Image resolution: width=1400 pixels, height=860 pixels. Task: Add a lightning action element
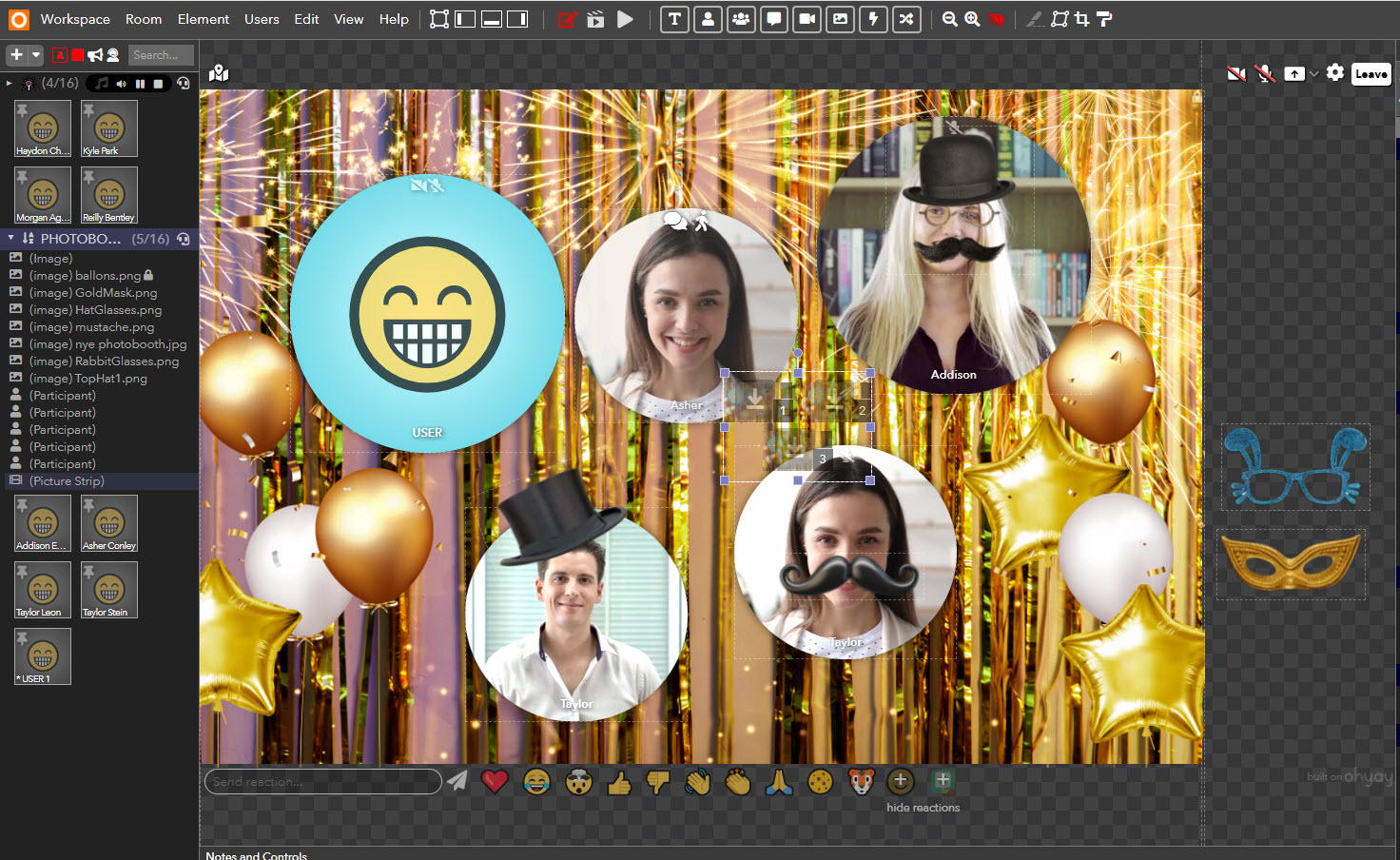pos(873,19)
